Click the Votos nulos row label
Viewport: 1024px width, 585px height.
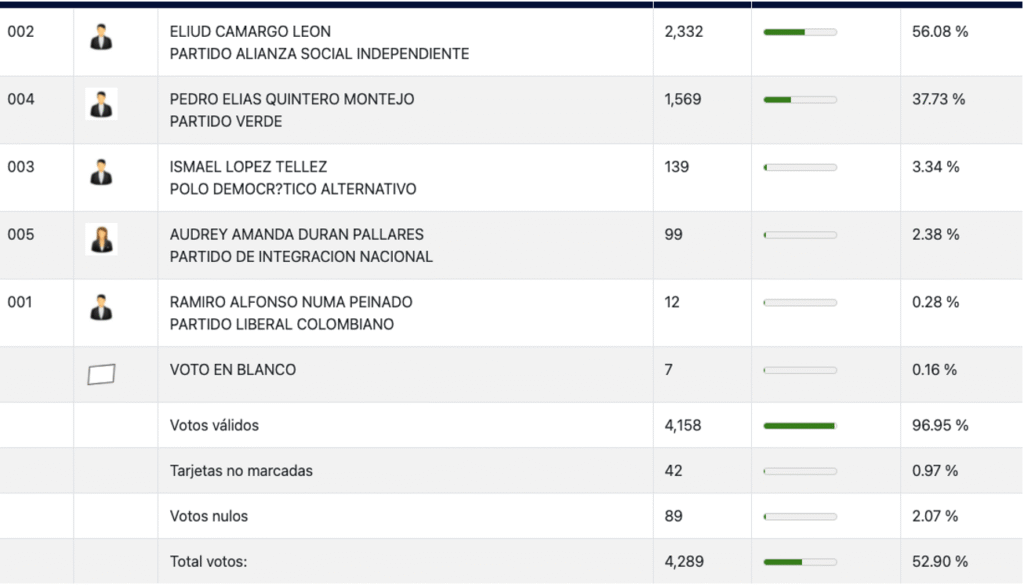click(209, 517)
